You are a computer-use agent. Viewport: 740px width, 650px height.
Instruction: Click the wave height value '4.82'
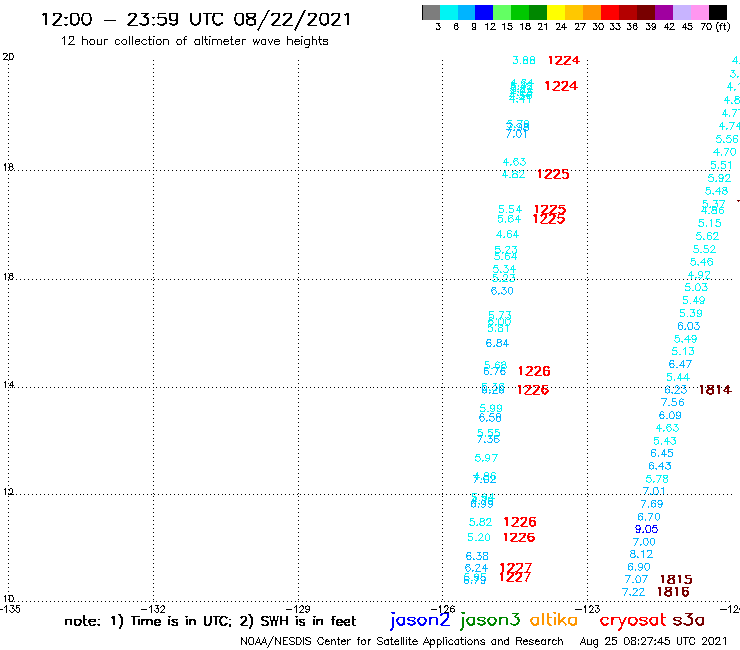[x=513, y=174]
